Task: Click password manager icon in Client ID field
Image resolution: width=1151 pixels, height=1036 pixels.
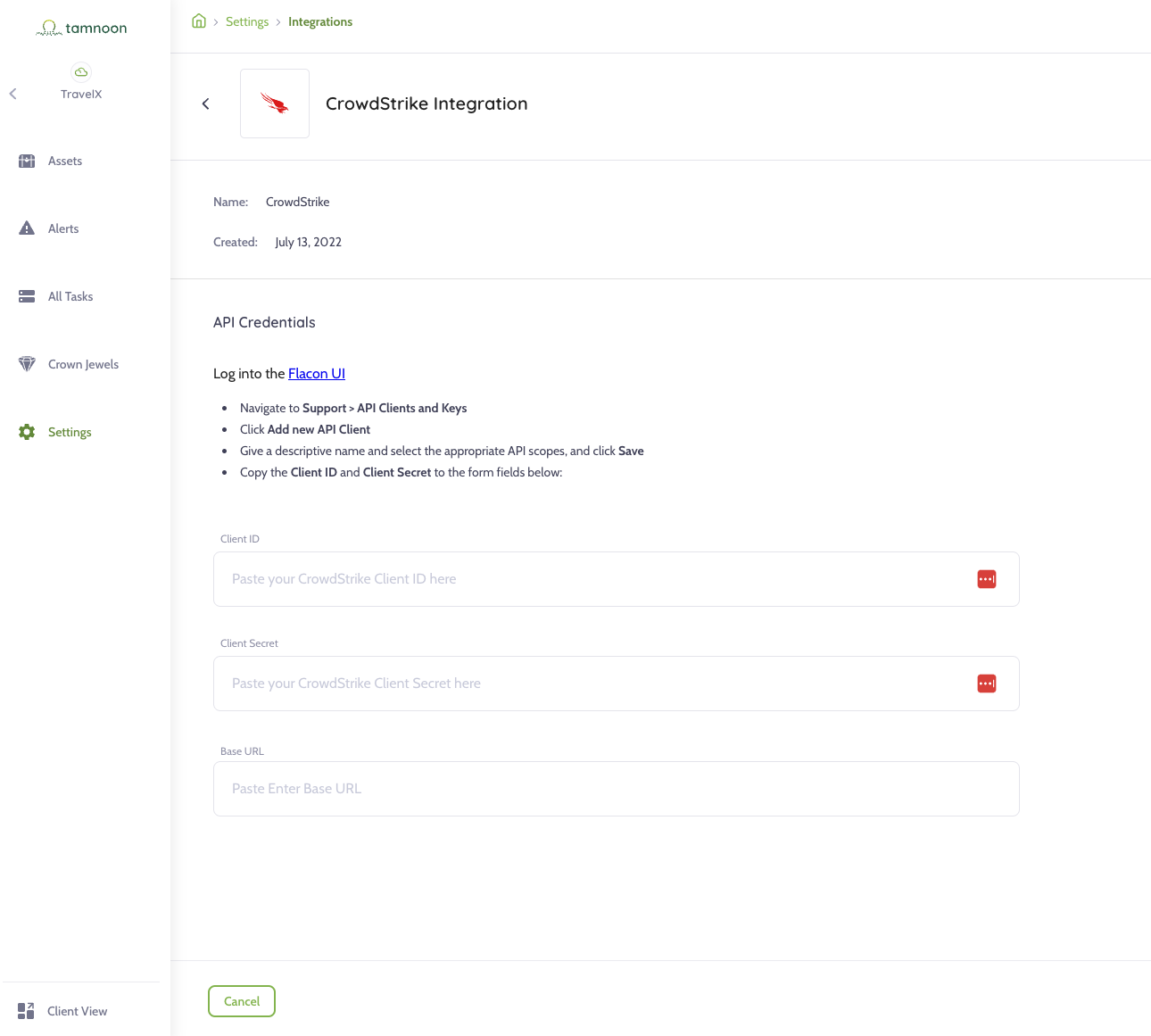Action: click(987, 579)
